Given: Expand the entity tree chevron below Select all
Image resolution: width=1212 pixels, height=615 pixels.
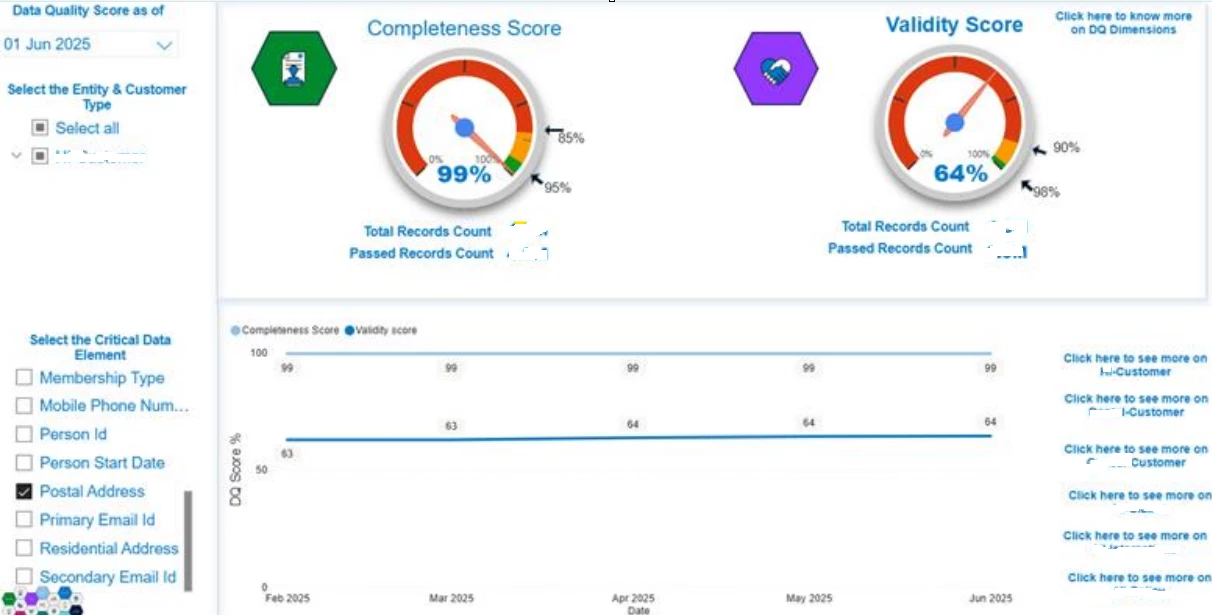Looking at the screenshot, I should (x=15, y=156).
